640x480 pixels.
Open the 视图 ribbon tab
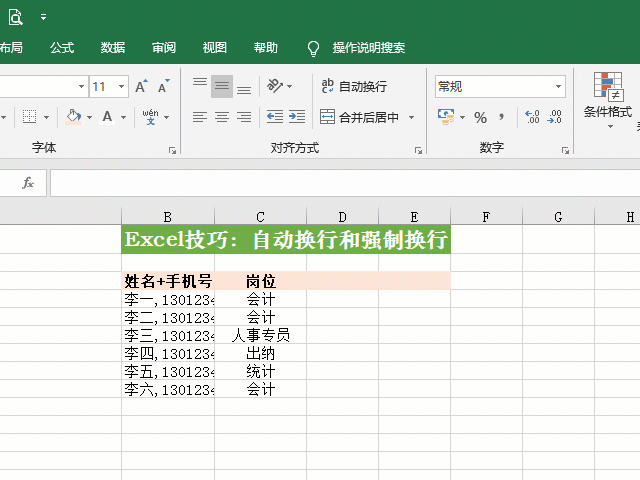tap(215, 48)
